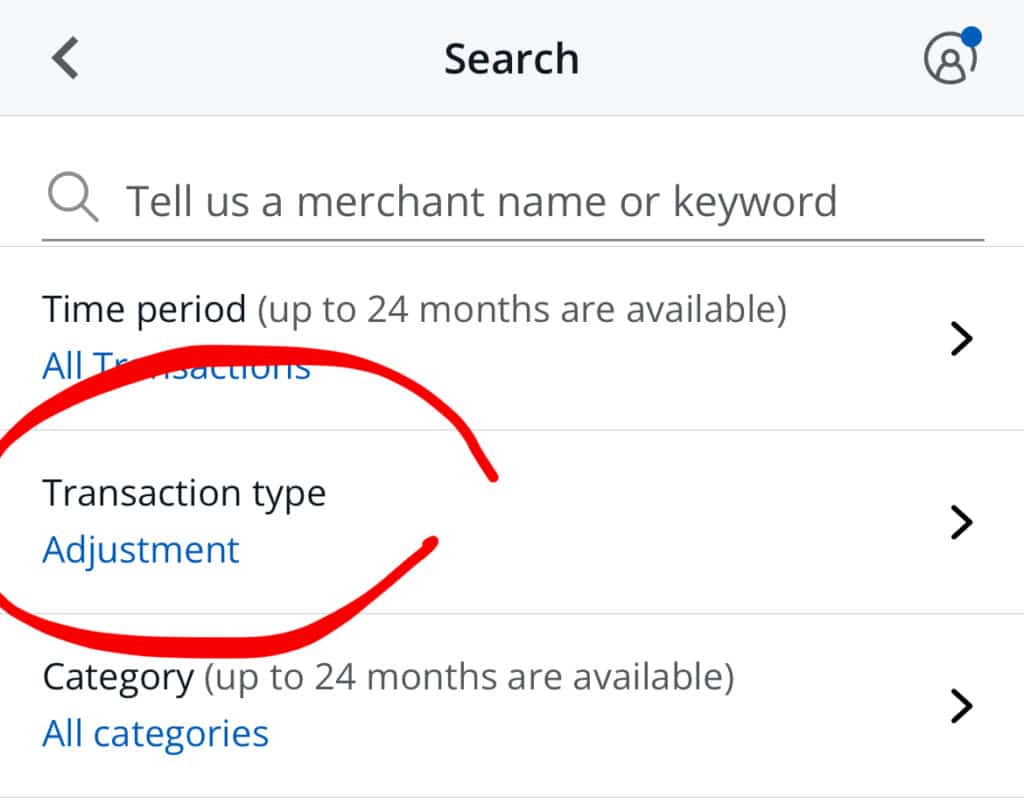Expand the Time period chevron
The image size is (1024, 811).
click(x=961, y=338)
